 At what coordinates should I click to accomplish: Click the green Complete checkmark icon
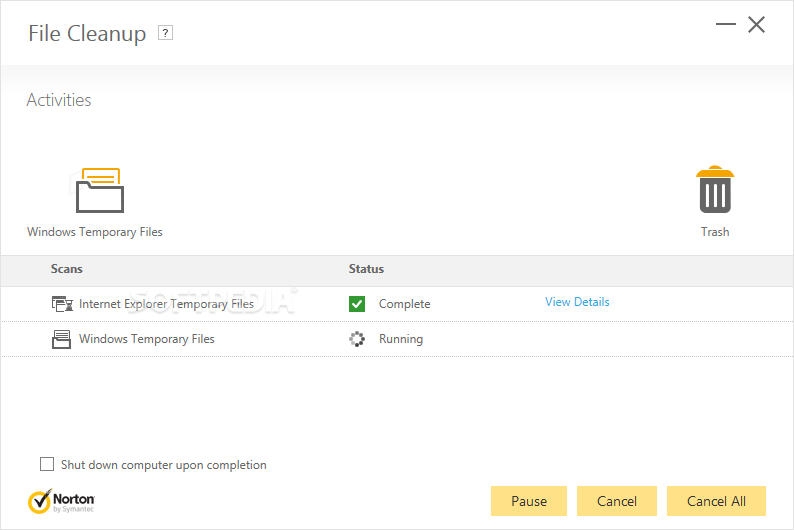click(x=357, y=304)
